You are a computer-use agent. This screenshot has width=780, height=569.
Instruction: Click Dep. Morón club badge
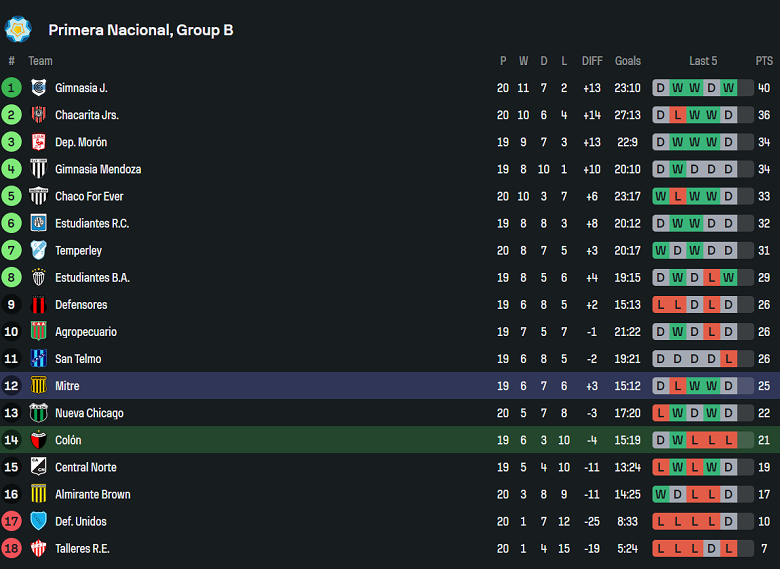click(39, 142)
